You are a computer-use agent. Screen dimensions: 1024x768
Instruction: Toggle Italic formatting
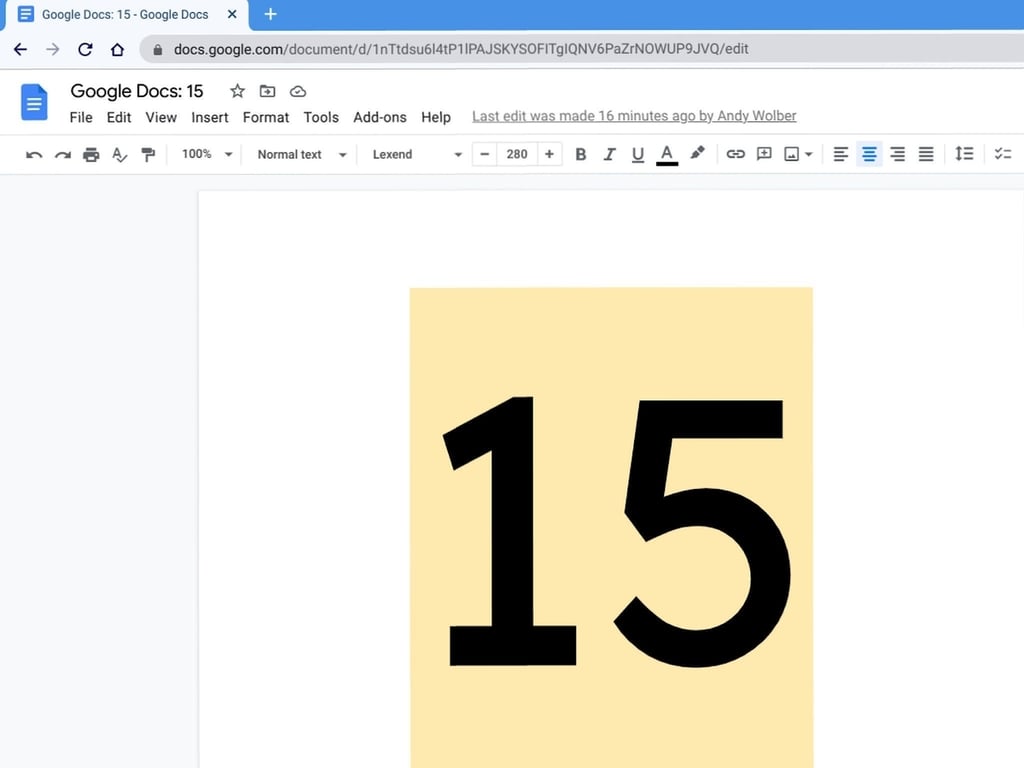[609, 154]
